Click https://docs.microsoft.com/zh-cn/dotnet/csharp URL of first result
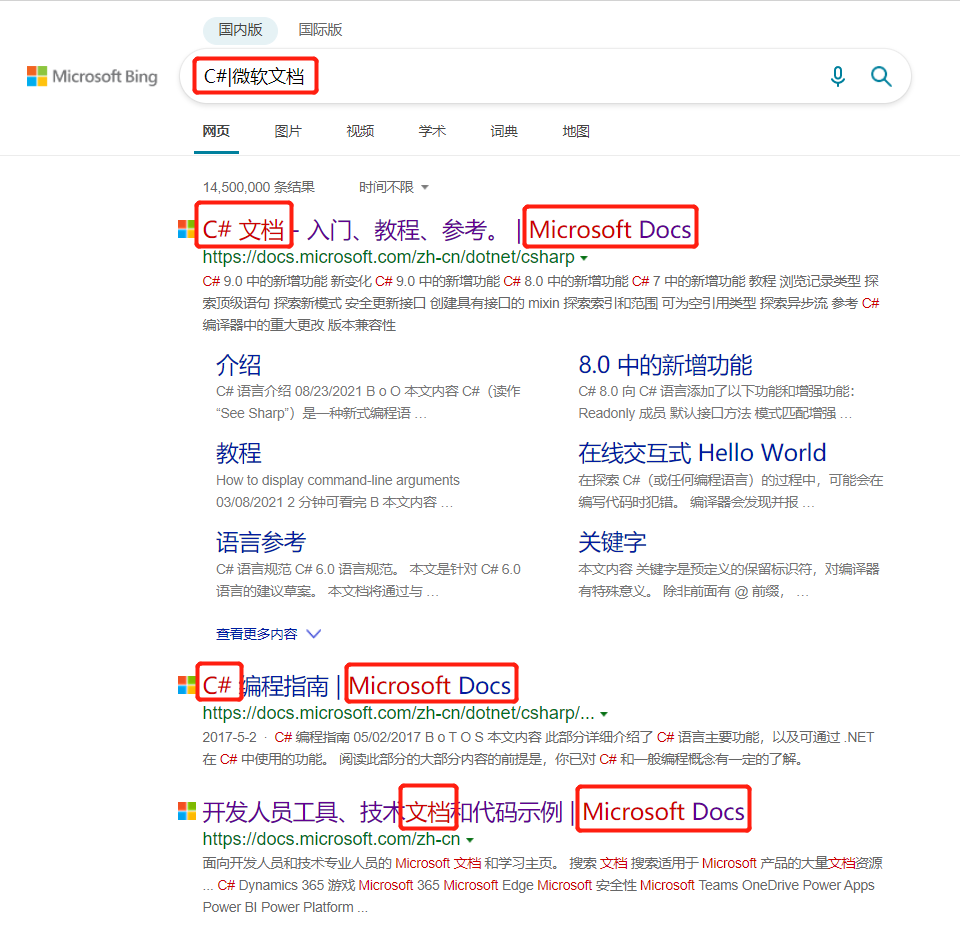Viewport: 960px width, 927px height. tap(389, 257)
